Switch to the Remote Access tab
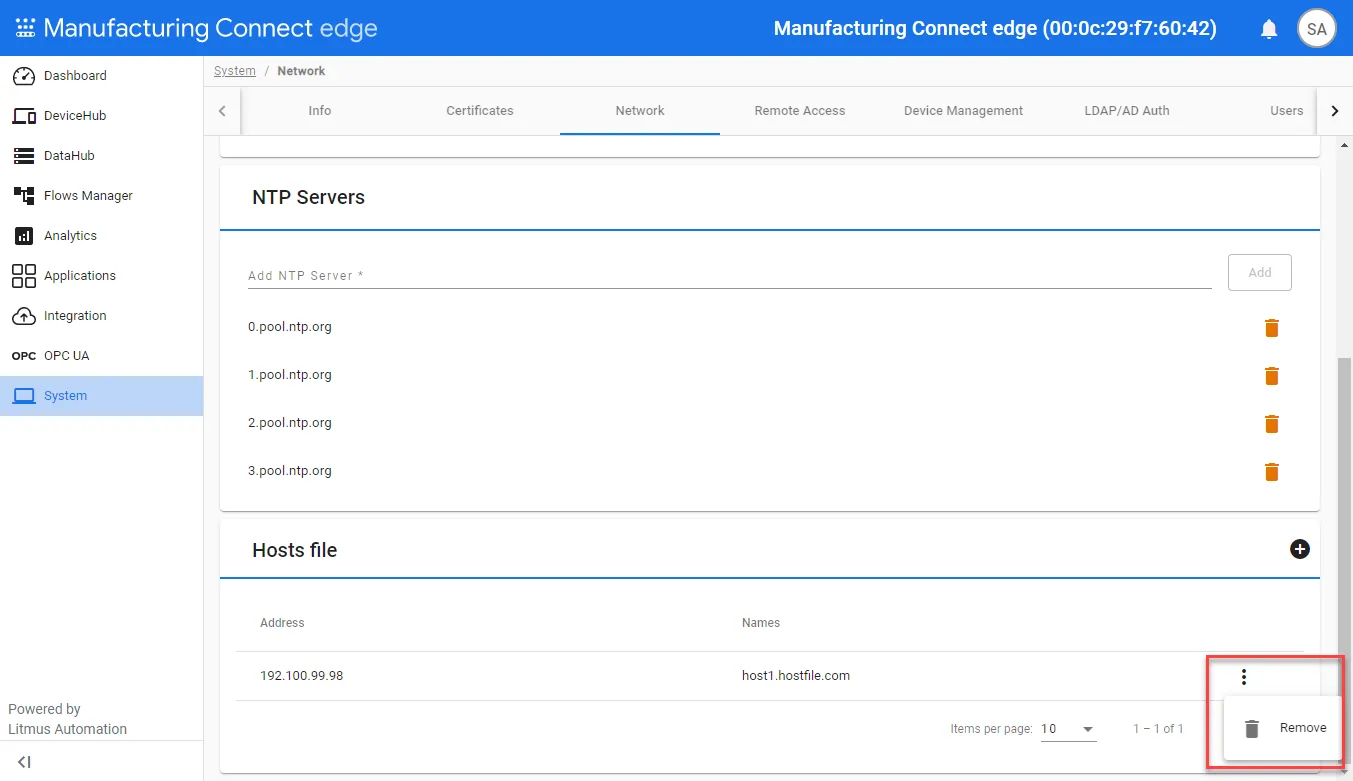The image size is (1353, 781). click(x=800, y=111)
